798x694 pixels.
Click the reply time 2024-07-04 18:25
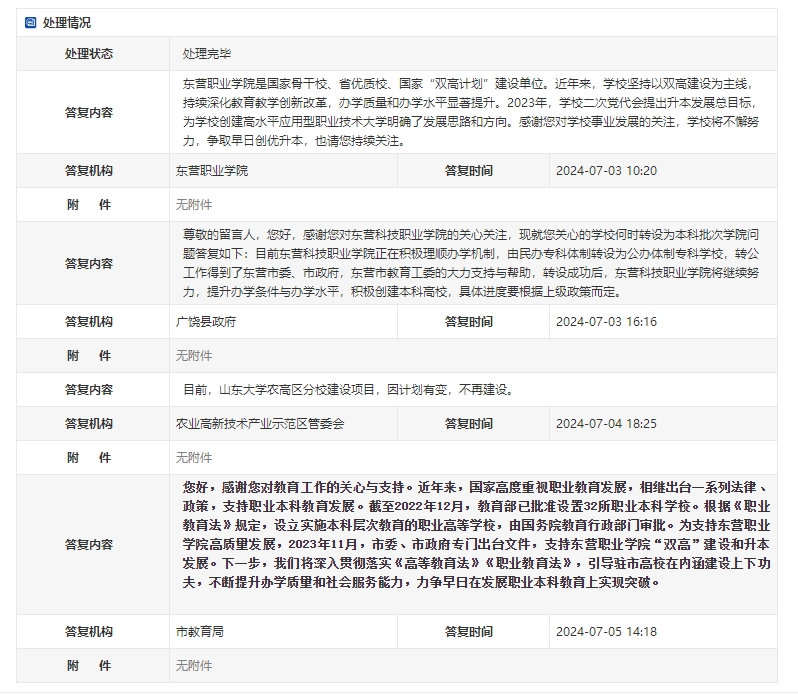[x=606, y=424]
